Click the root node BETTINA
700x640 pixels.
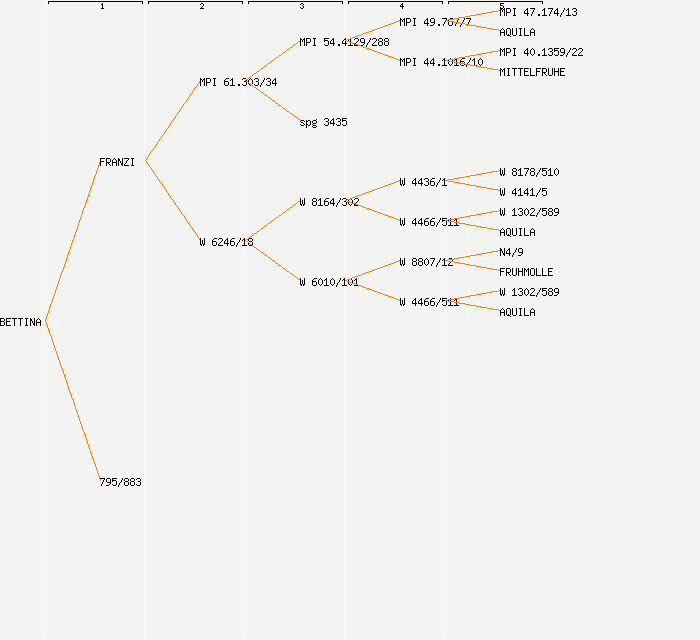[21, 322]
